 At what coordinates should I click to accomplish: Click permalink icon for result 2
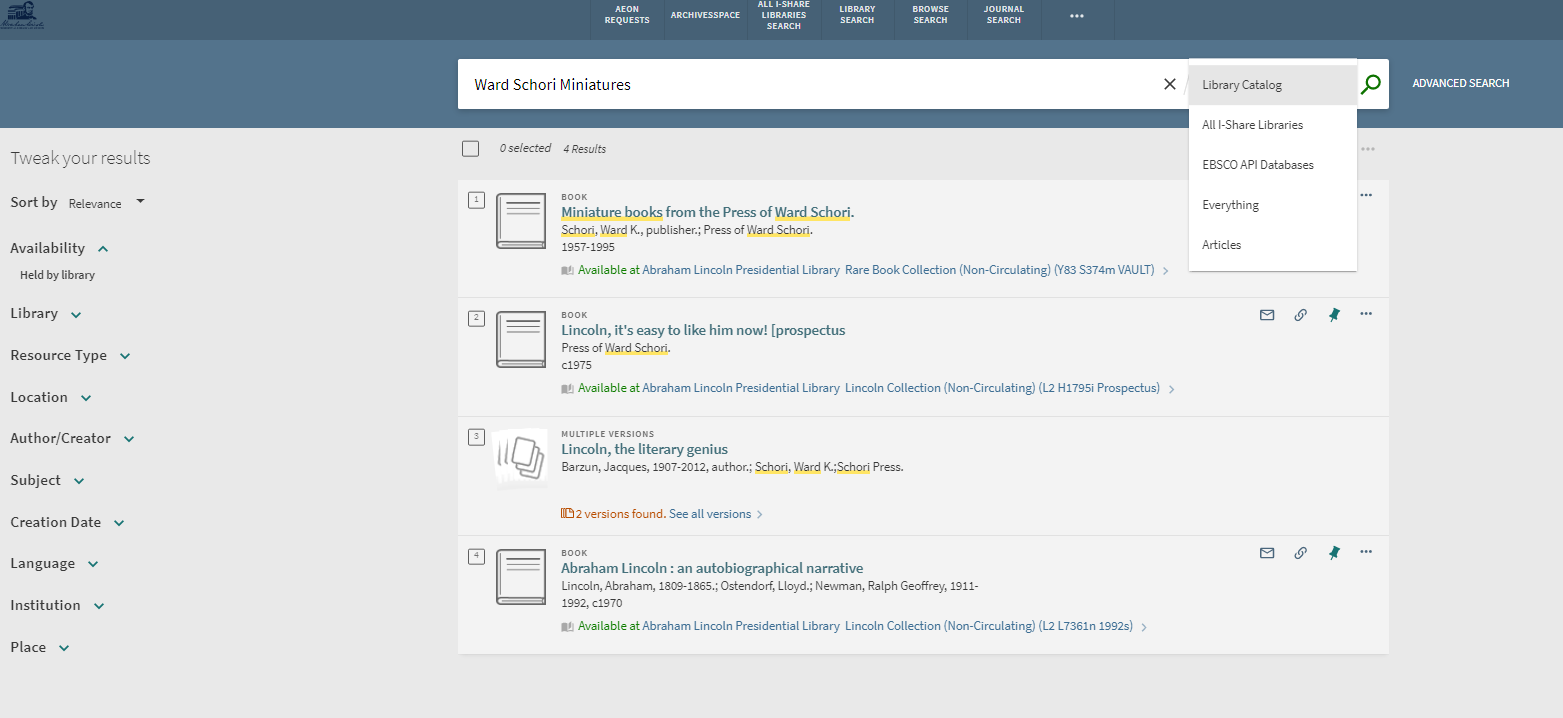point(1300,314)
